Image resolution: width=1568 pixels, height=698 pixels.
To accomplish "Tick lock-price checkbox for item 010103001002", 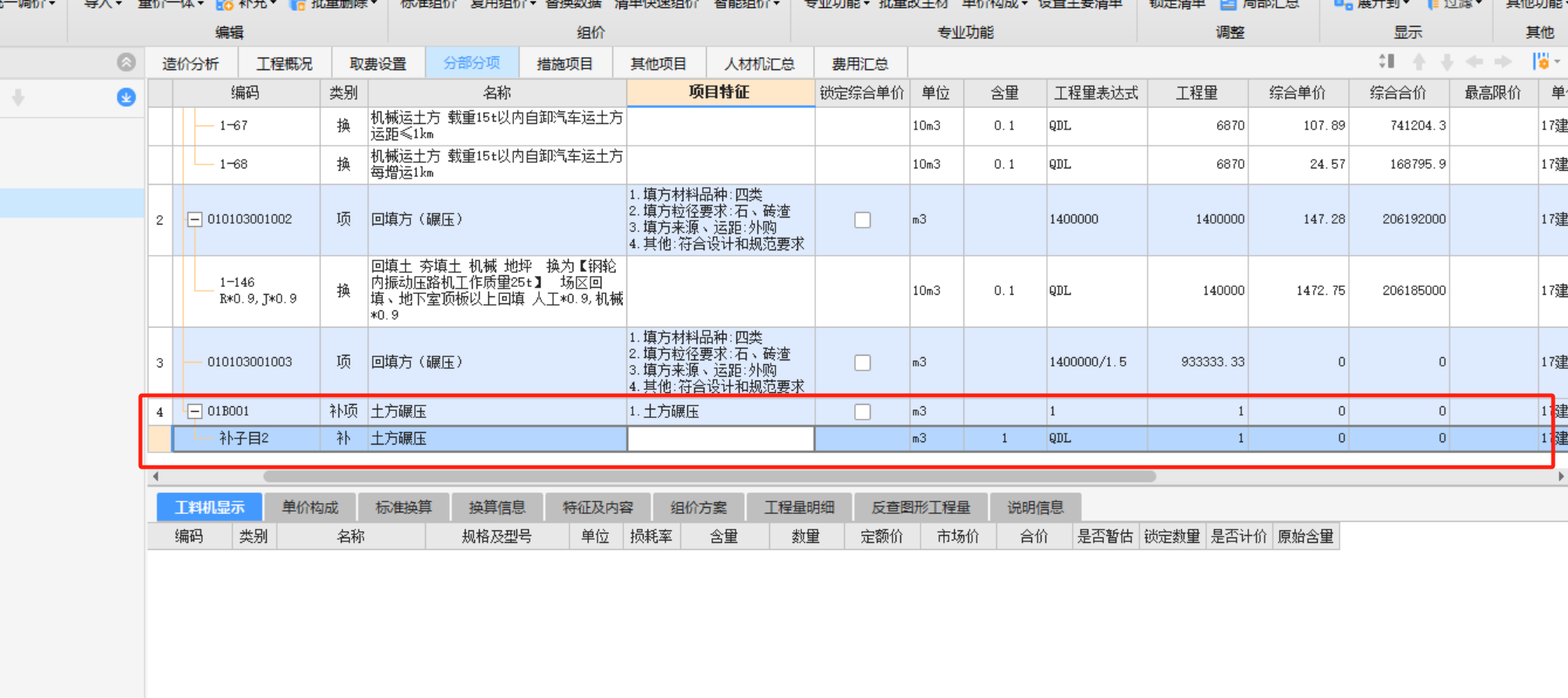I will (x=862, y=220).
